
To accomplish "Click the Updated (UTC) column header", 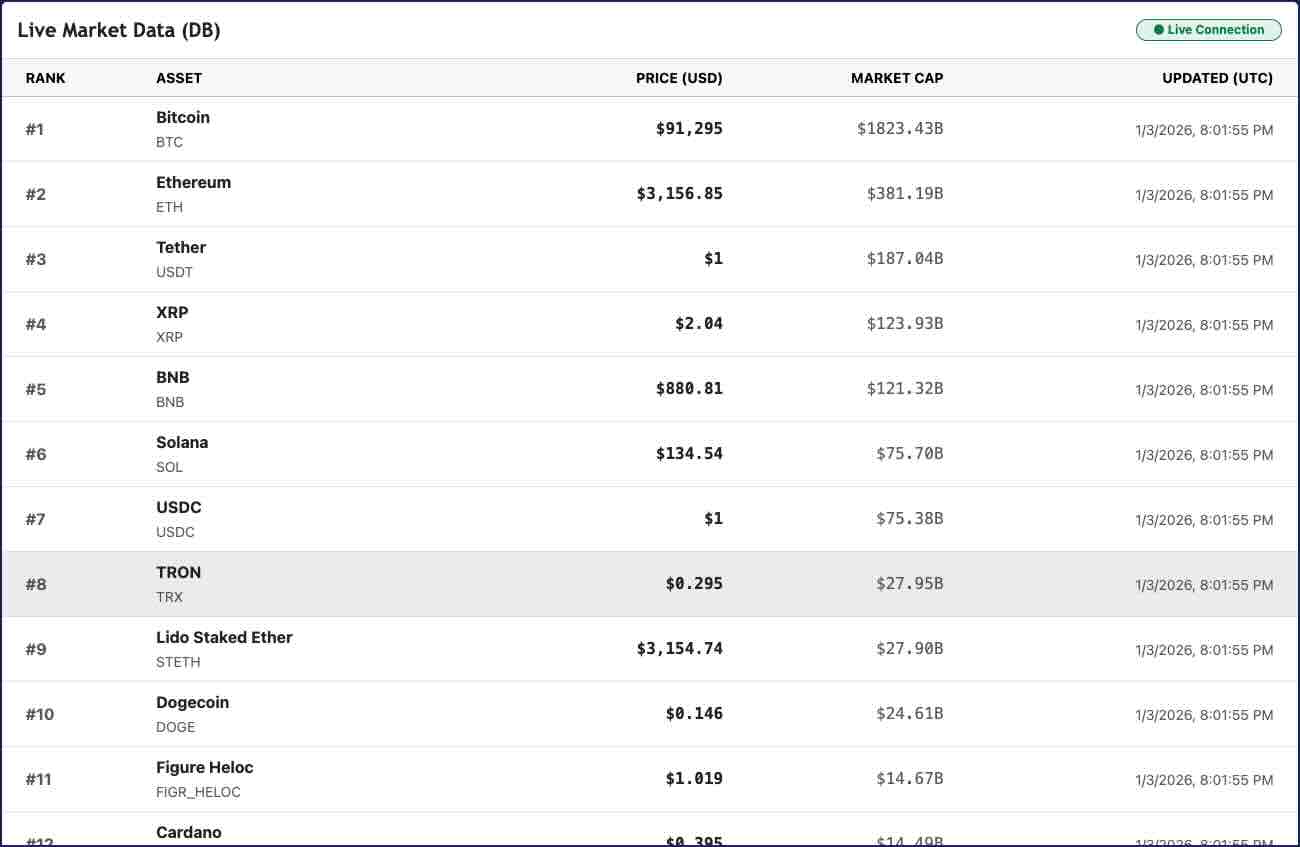I will coord(1217,78).
